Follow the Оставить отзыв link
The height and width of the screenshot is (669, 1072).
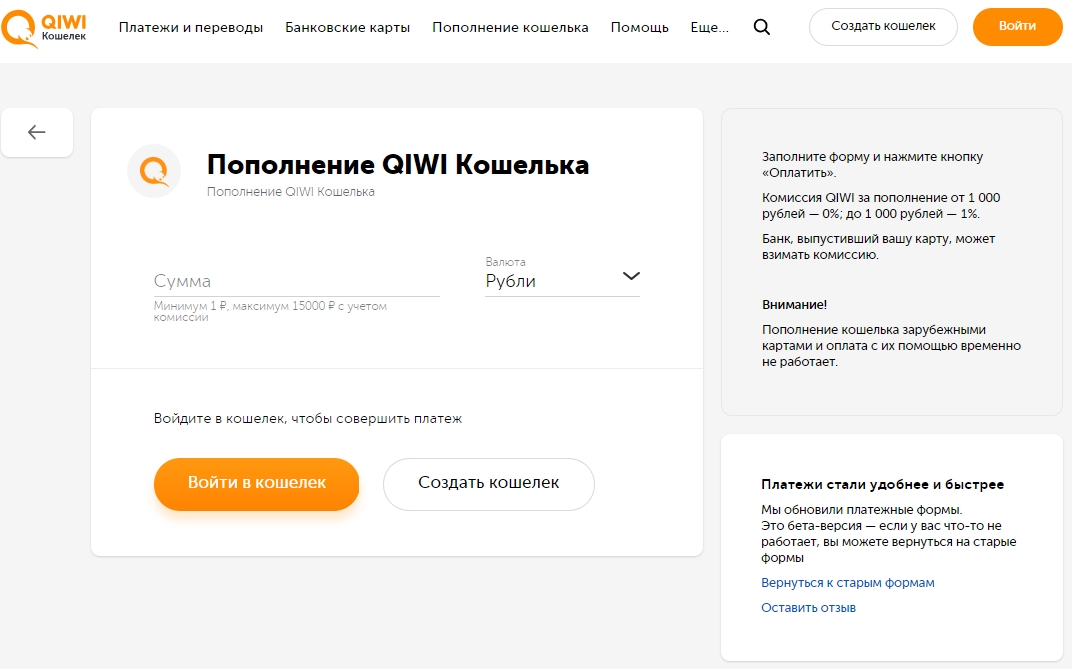click(x=808, y=607)
